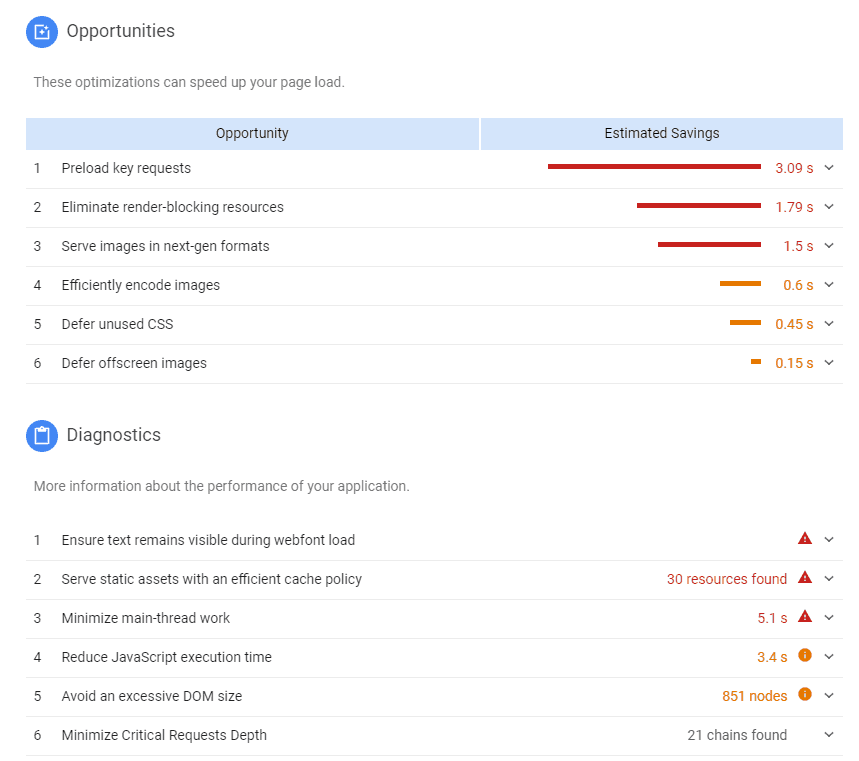
Task: Click Avoid an excessive DOM size title
Action: (151, 696)
